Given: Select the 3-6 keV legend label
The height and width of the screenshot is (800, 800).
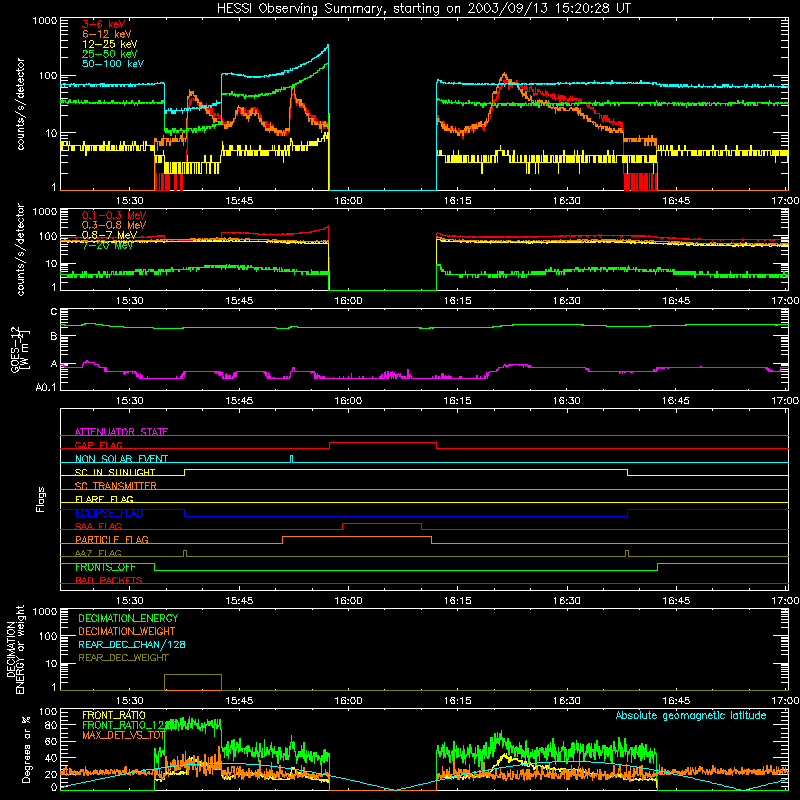Looking at the screenshot, I should (x=103, y=24).
